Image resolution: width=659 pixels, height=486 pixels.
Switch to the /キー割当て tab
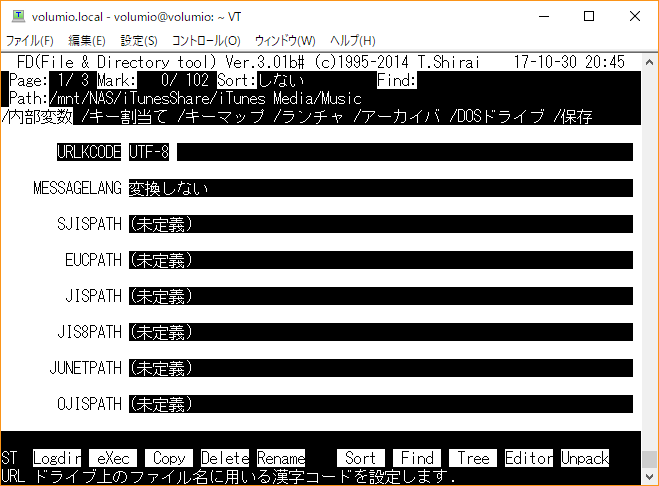click(124, 116)
